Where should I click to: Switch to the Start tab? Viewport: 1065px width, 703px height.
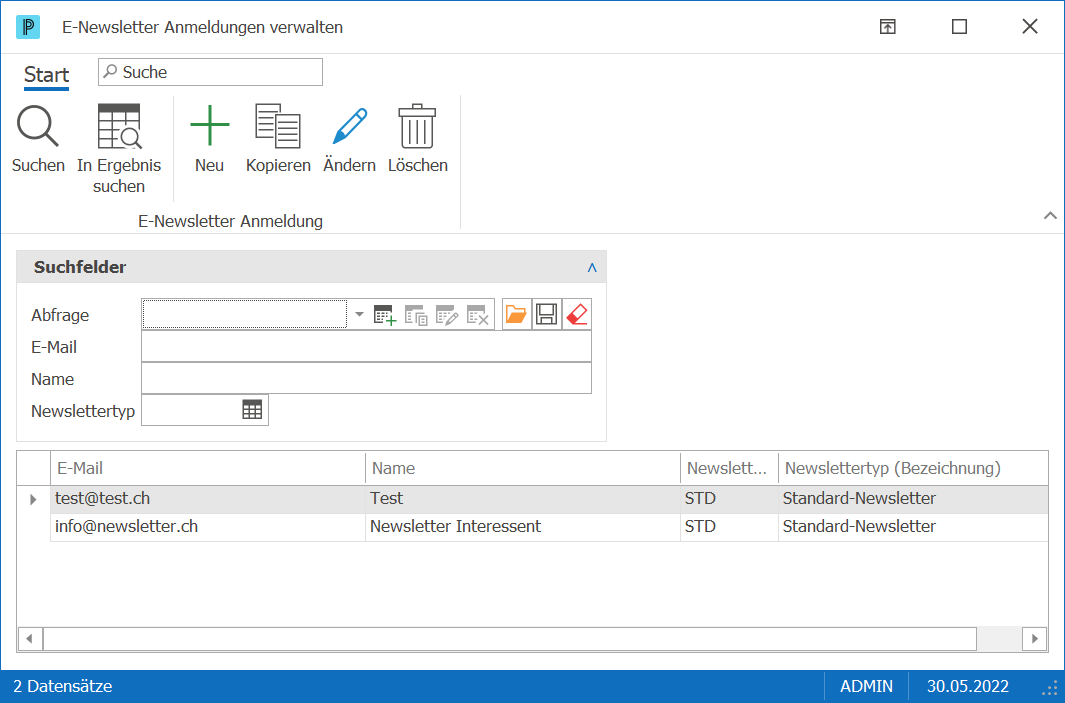coord(46,74)
